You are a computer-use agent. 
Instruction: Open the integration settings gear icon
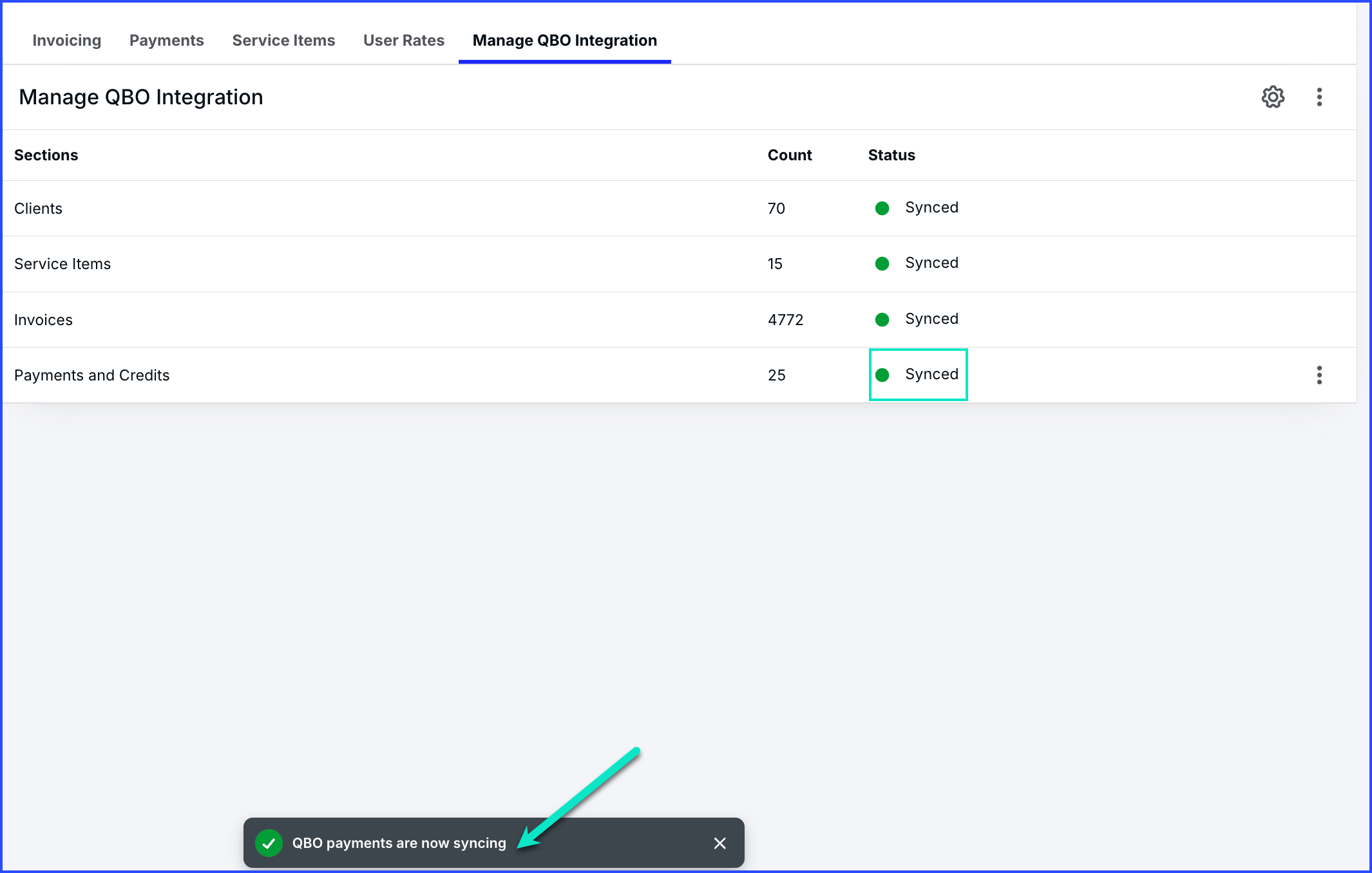[1273, 97]
